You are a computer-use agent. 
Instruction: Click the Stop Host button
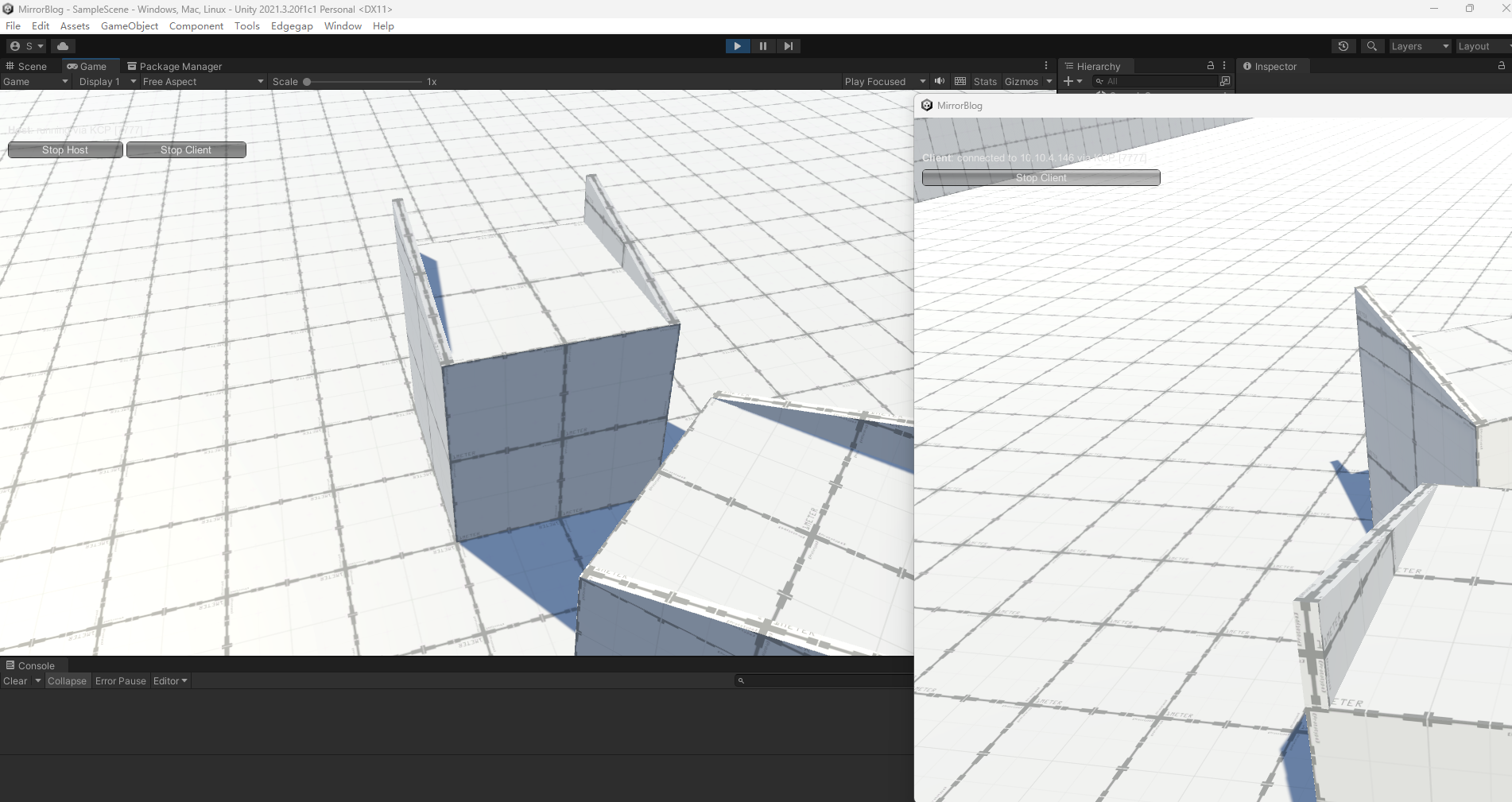pyautogui.click(x=65, y=149)
